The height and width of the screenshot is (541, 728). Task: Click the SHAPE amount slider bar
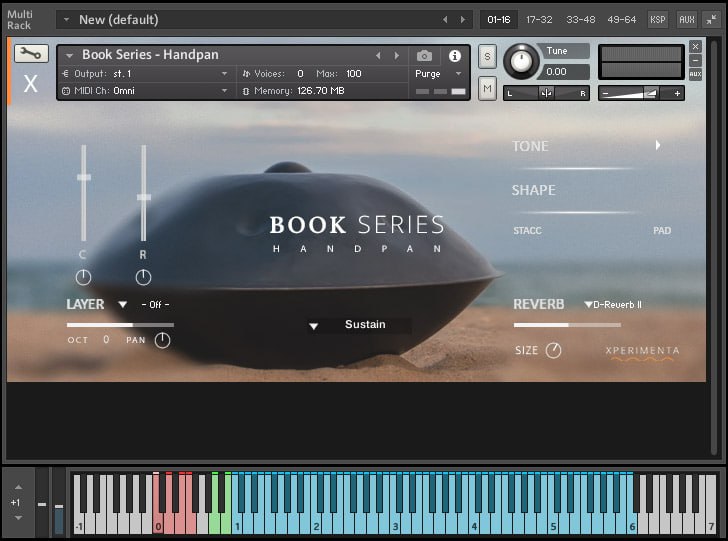[x=577, y=213]
